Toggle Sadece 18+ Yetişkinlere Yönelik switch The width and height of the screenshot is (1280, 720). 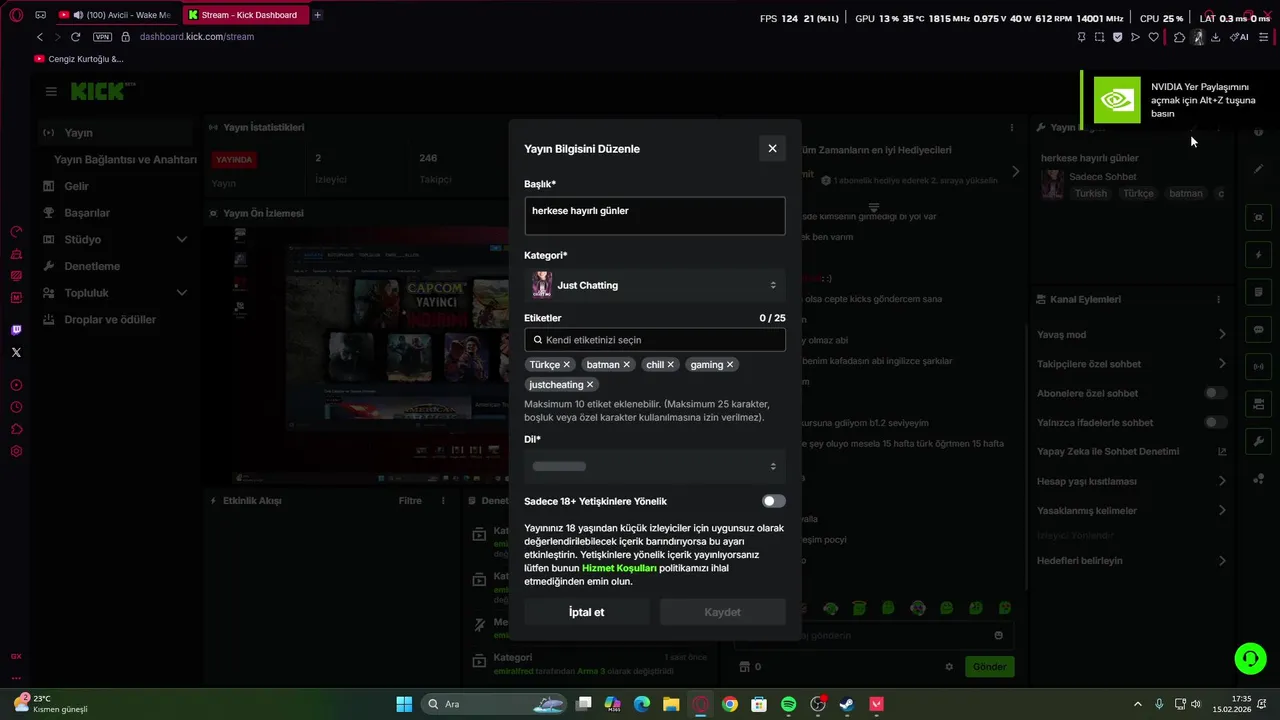[x=773, y=501]
